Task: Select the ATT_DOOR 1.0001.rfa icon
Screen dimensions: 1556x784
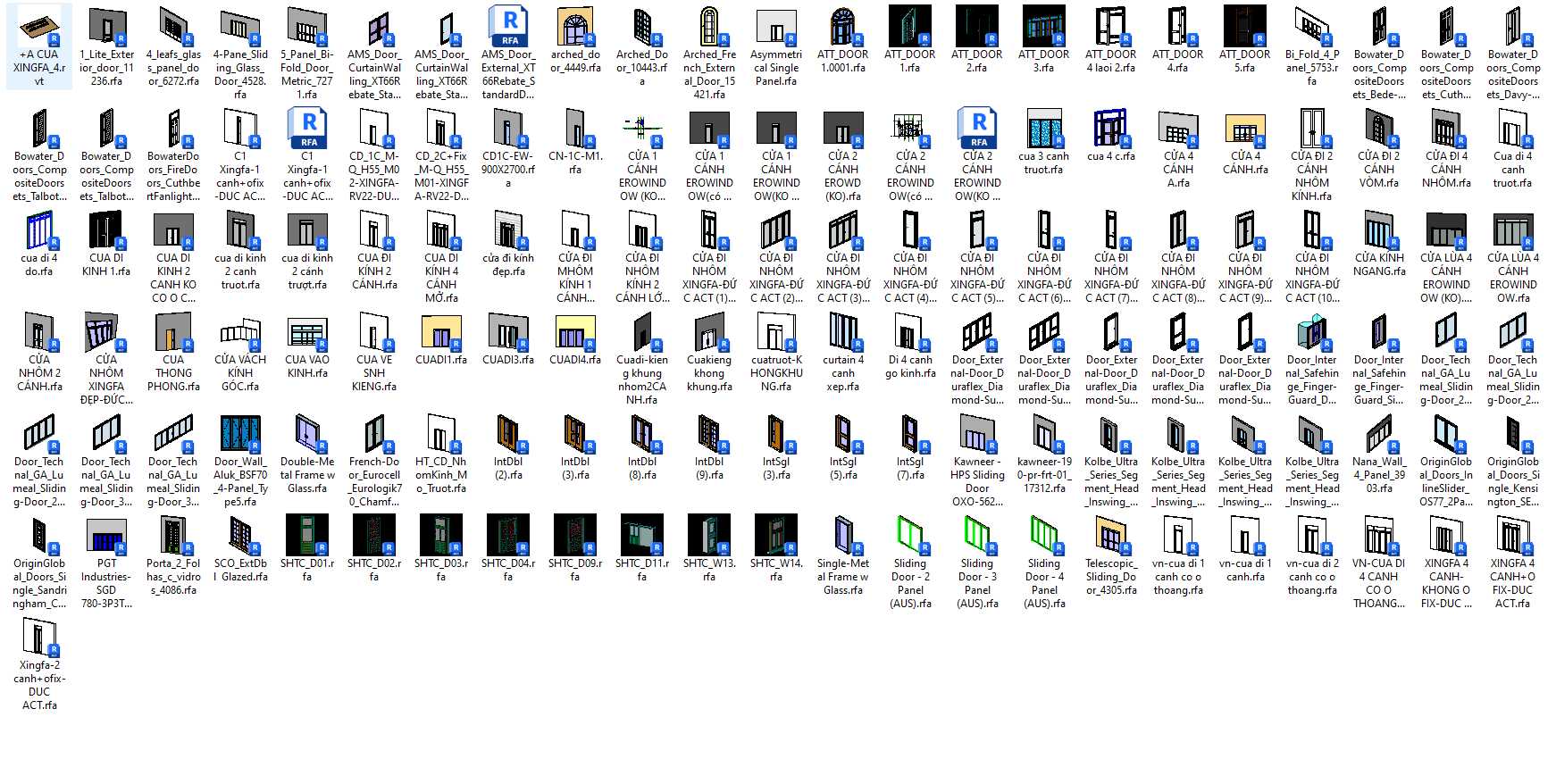Action: pyautogui.click(x=843, y=26)
